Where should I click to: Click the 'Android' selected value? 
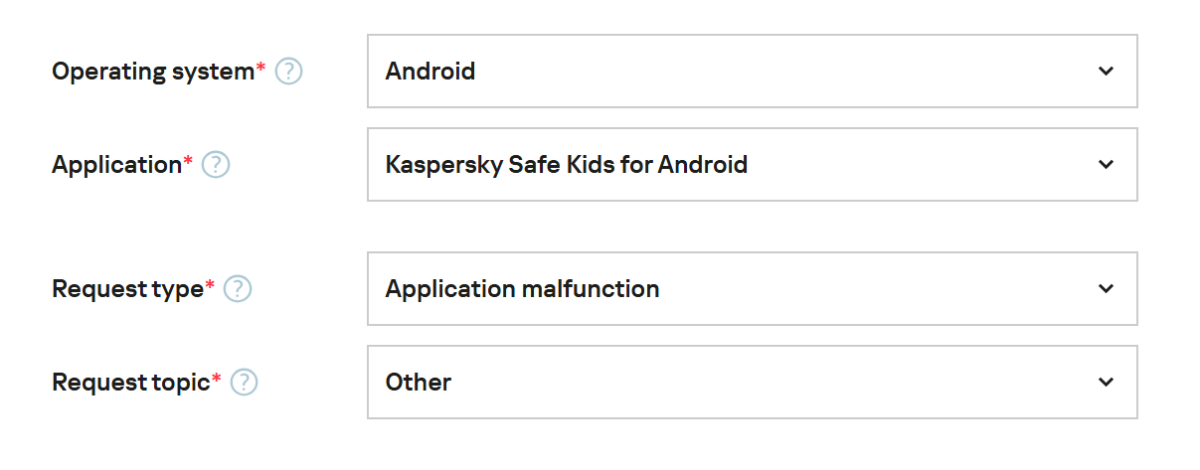431,71
